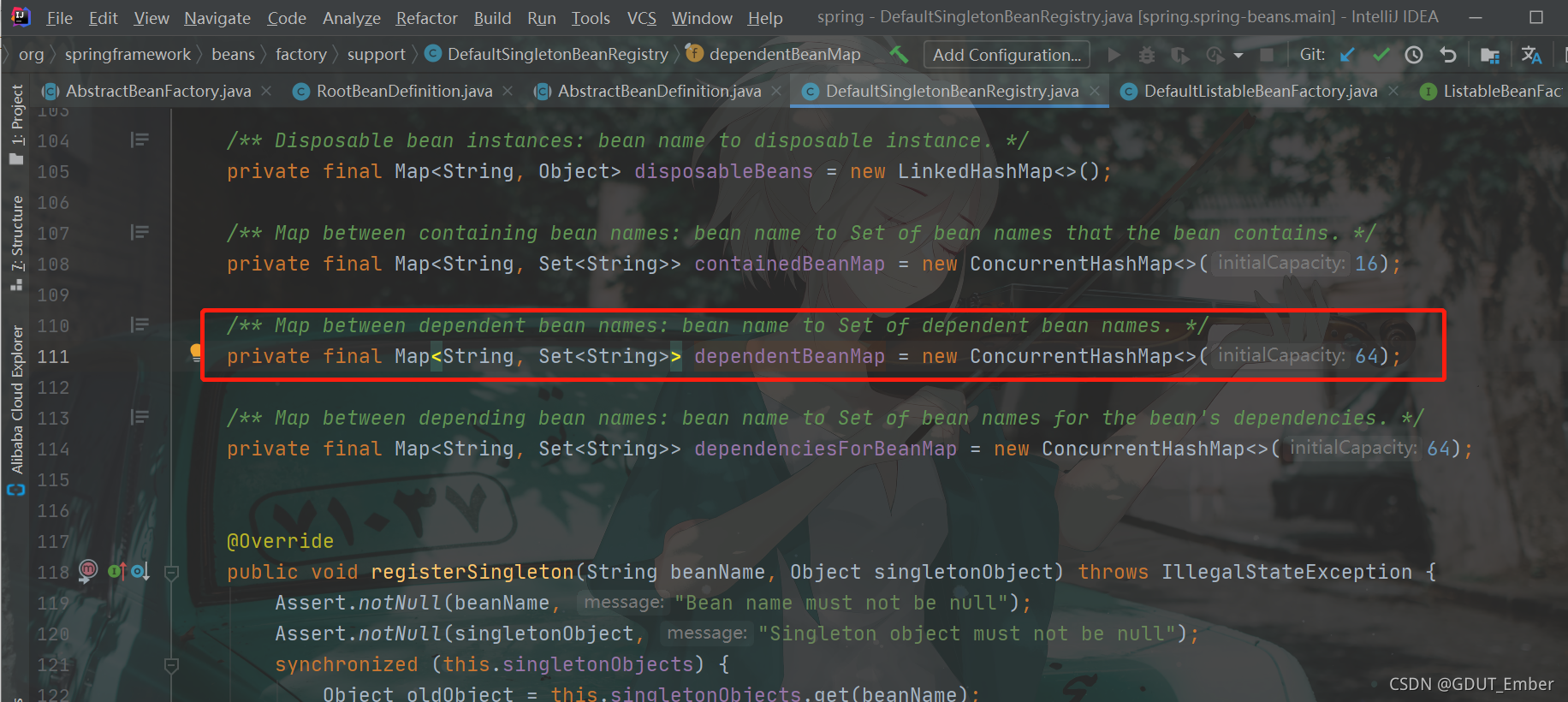The image size is (1568, 702).
Task: Open the Run menu
Action: tap(542, 18)
